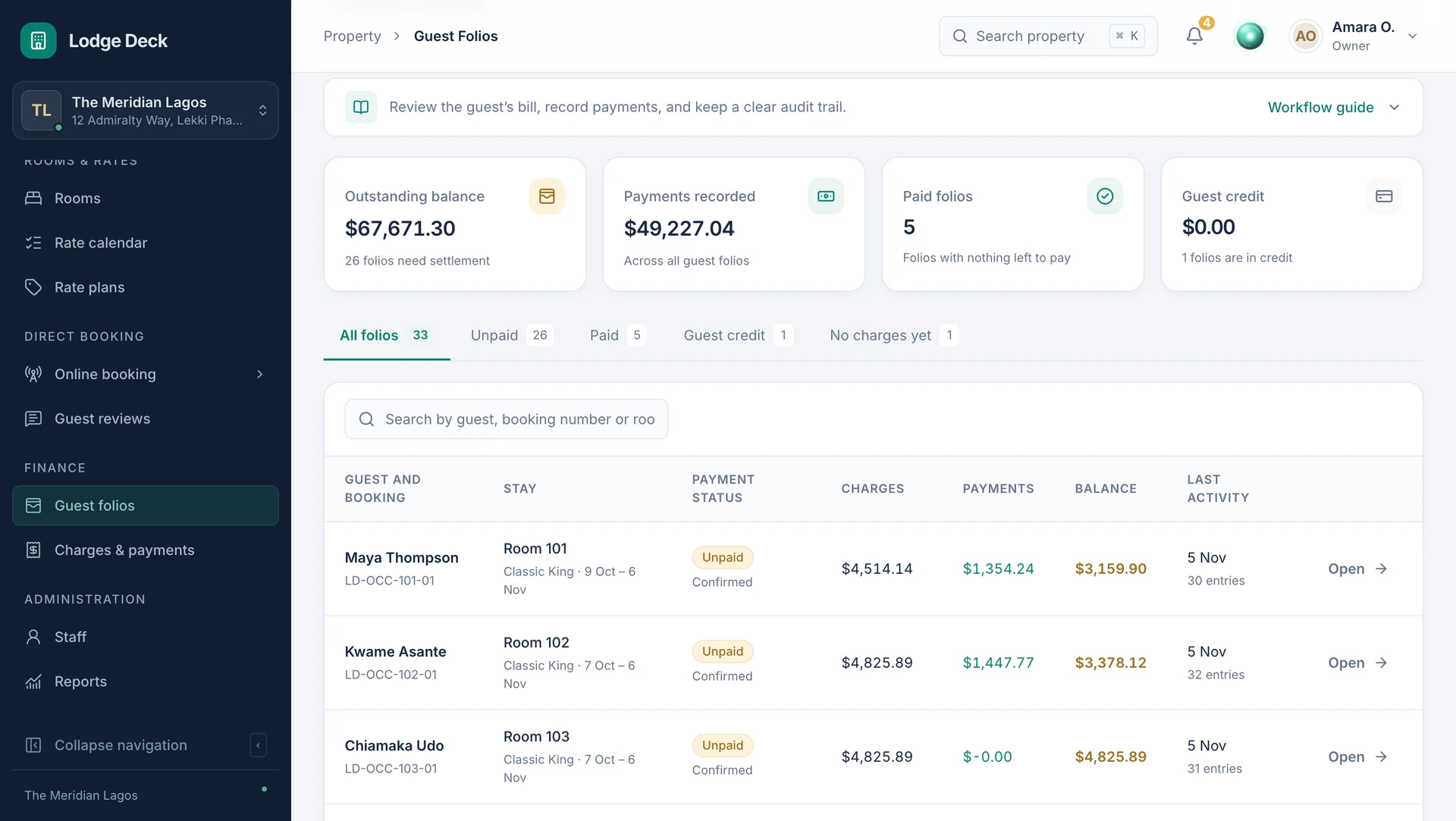Click the $3,159.90 balance value
Viewport: 1456px width, 821px height.
pyautogui.click(x=1110, y=569)
